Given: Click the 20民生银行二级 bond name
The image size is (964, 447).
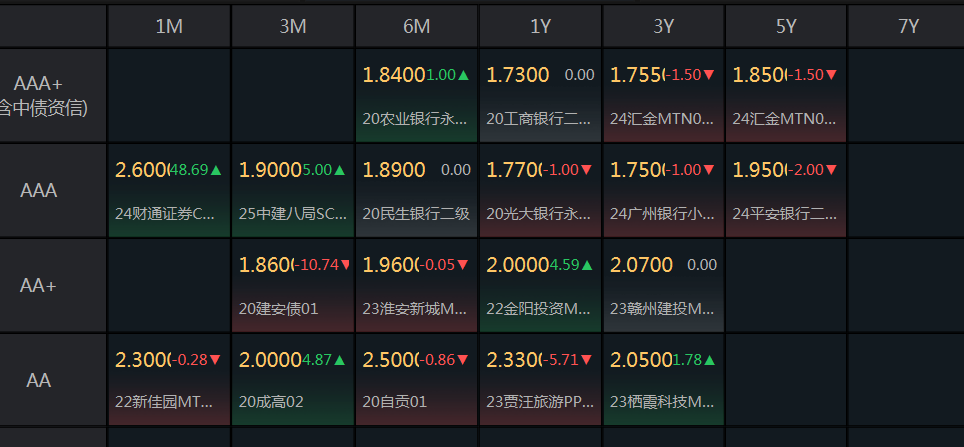Looking at the screenshot, I should coord(416,213).
